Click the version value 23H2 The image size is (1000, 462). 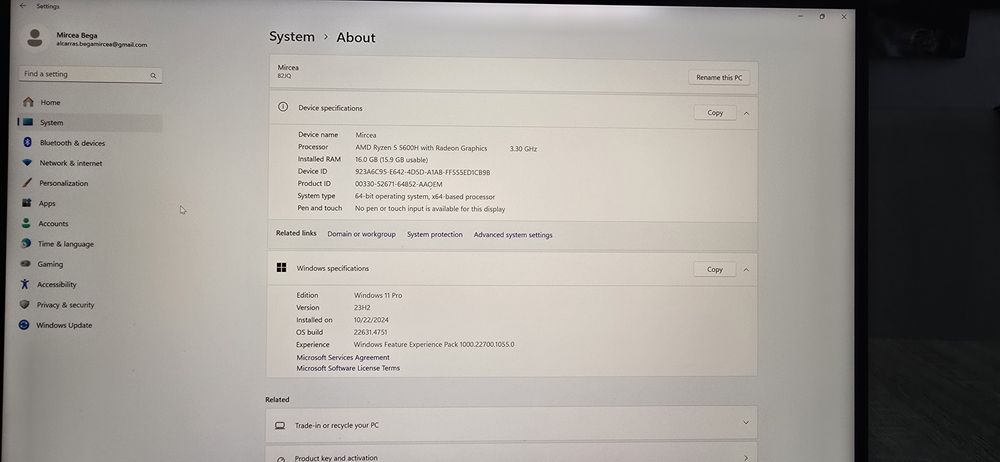[363, 308]
